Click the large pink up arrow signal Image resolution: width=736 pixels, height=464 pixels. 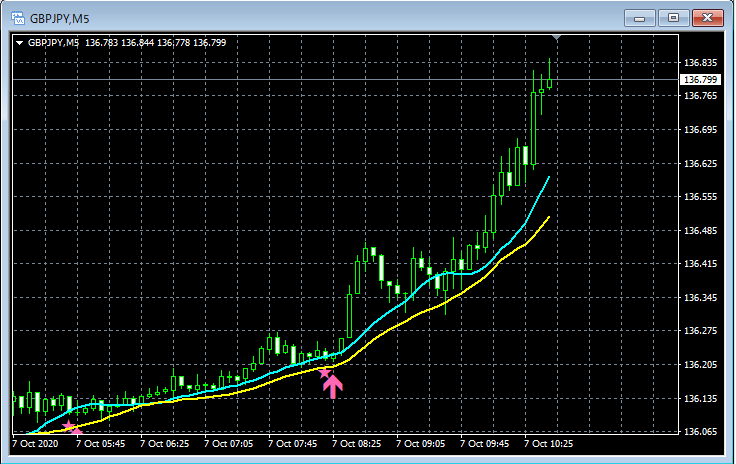click(333, 387)
